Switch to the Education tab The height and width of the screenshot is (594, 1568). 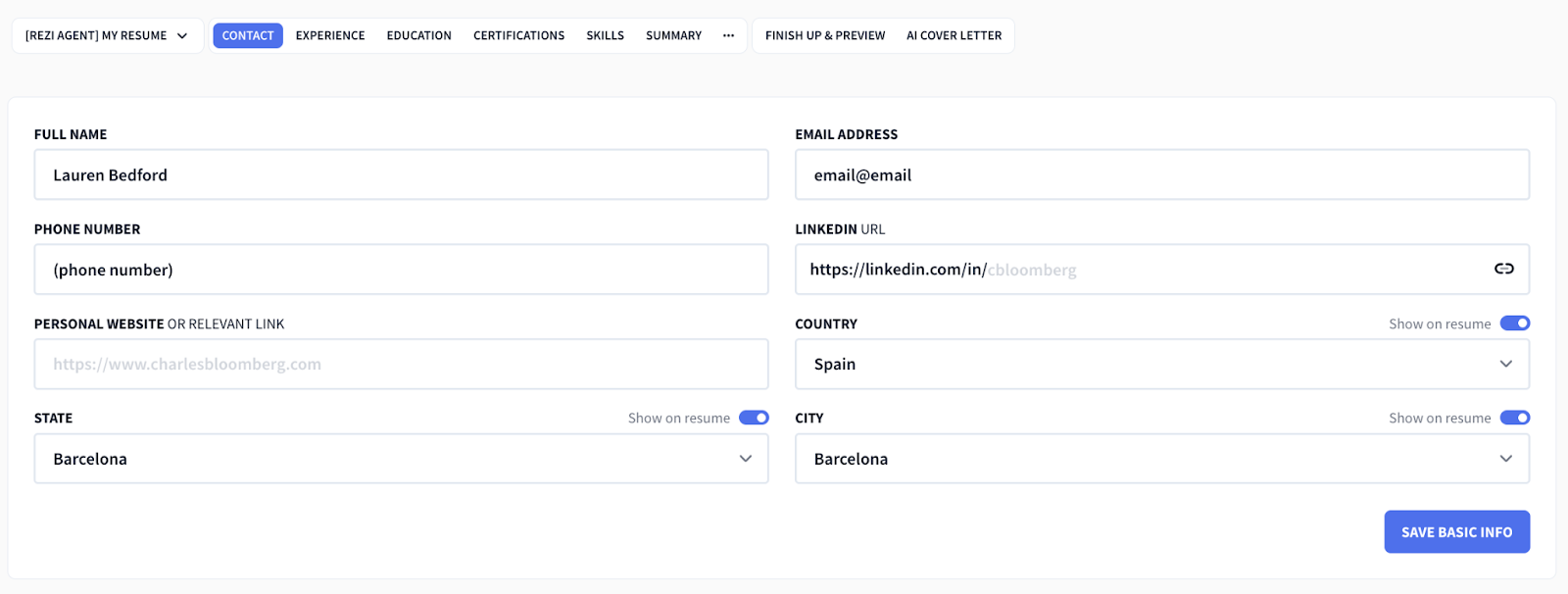[419, 35]
